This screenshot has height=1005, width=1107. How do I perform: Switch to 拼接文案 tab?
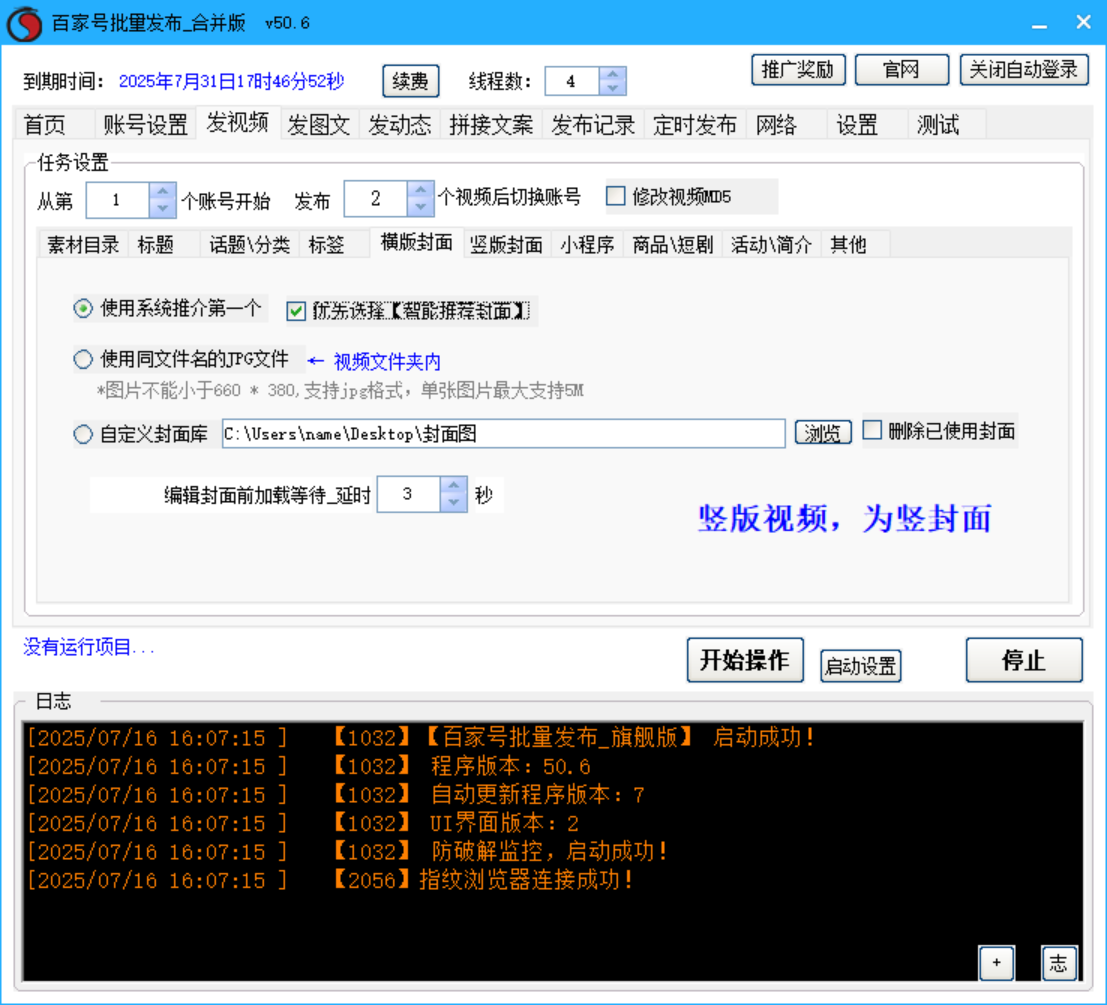tap(491, 125)
